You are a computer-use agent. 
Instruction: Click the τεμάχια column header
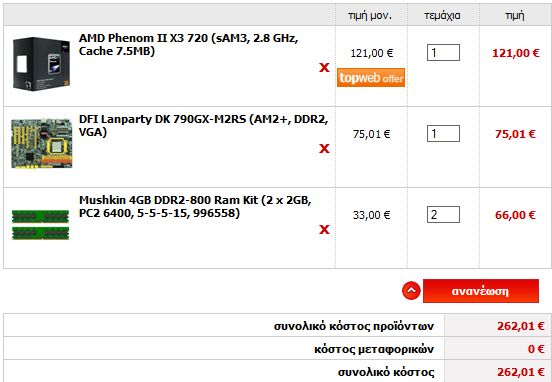point(443,16)
